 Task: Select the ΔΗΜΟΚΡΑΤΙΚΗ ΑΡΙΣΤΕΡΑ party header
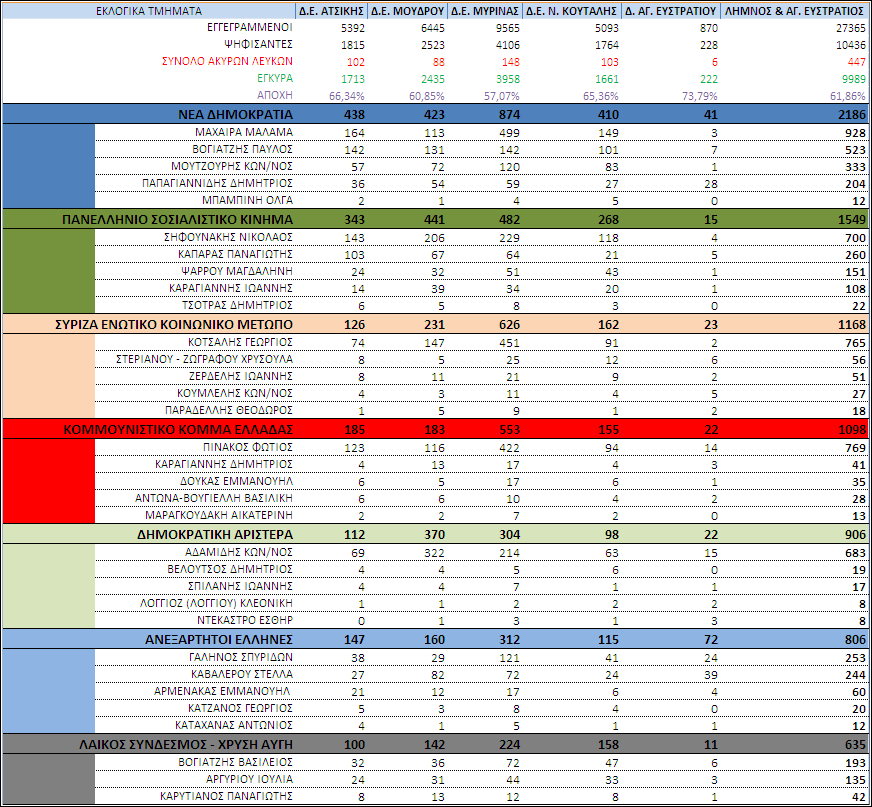pos(215,534)
